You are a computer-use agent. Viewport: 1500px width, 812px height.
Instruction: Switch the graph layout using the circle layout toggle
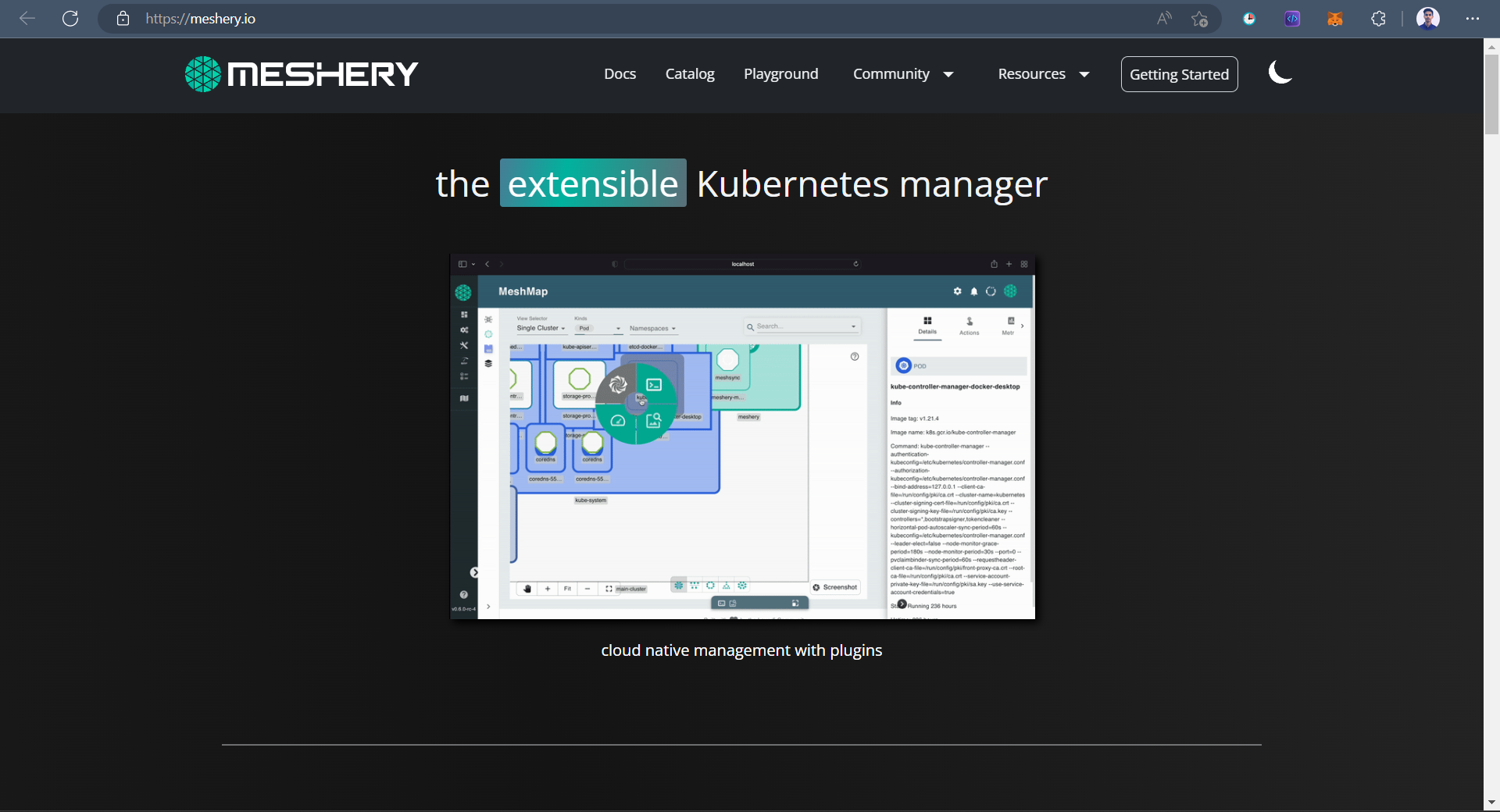pyautogui.click(x=710, y=586)
